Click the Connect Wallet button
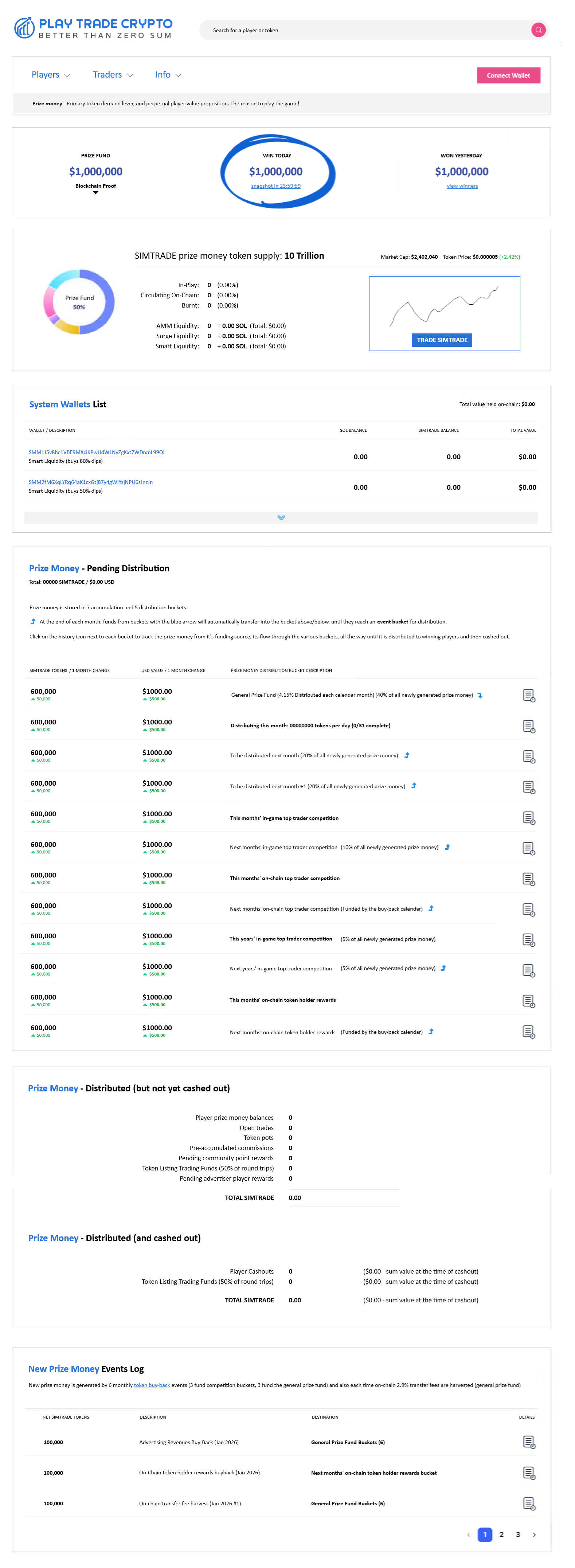This screenshot has height=1568, width=575. click(x=508, y=75)
